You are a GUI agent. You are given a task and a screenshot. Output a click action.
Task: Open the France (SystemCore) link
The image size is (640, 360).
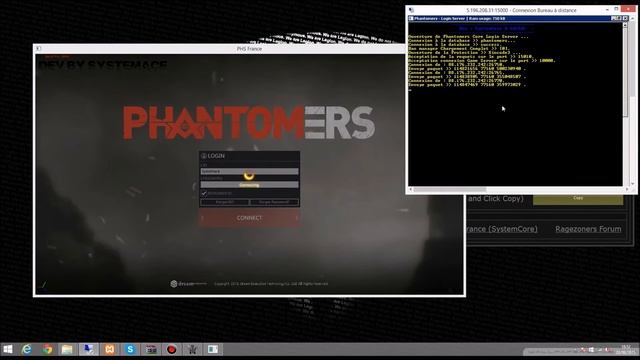[502, 229]
